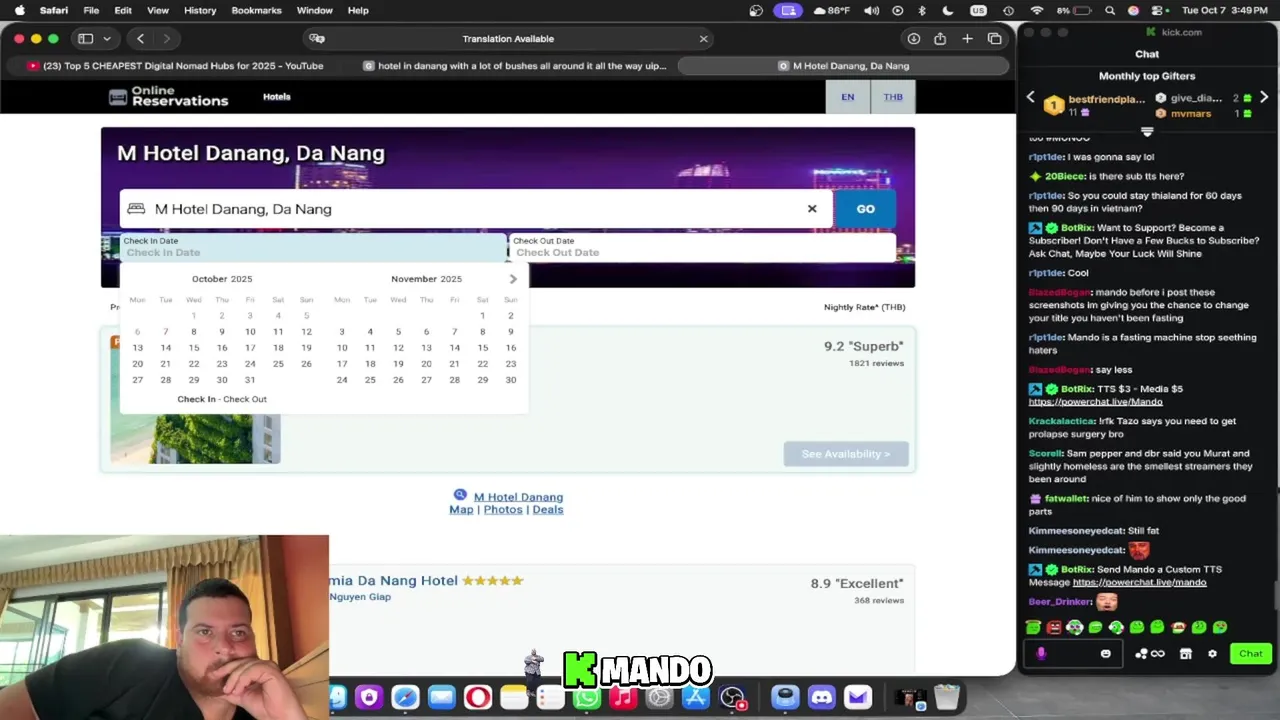Image resolution: width=1280 pixels, height=720 pixels.
Task: Focus the Check Out Date field
Action: click(x=702, y=247)
